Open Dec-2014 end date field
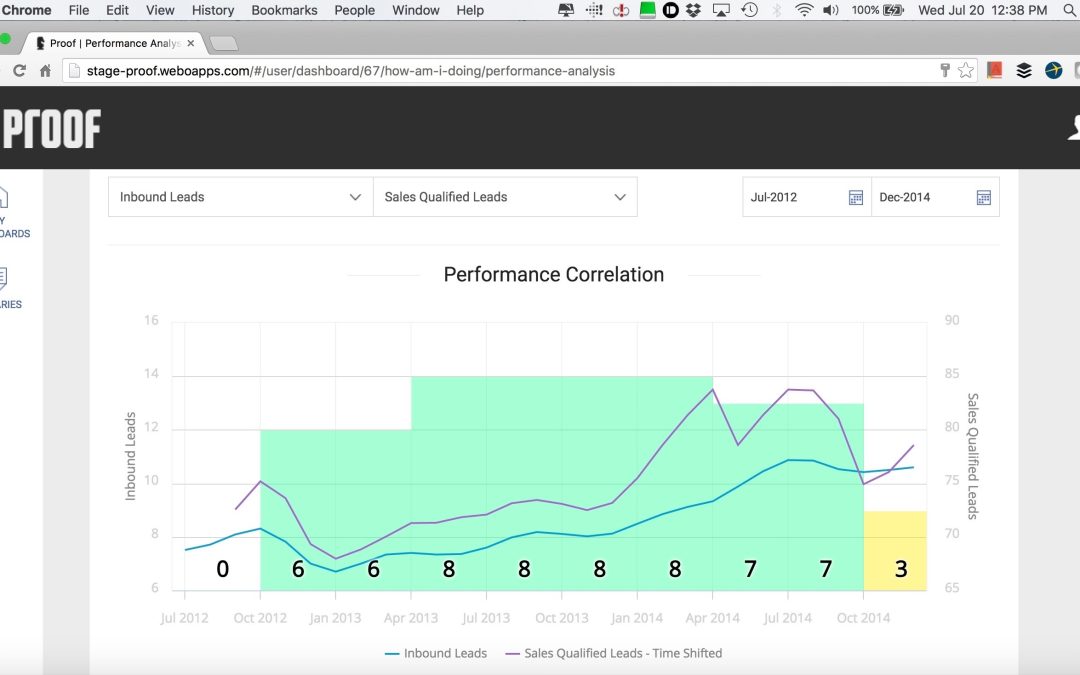The height and width of the screenshot is (675, 1080). 935,197
